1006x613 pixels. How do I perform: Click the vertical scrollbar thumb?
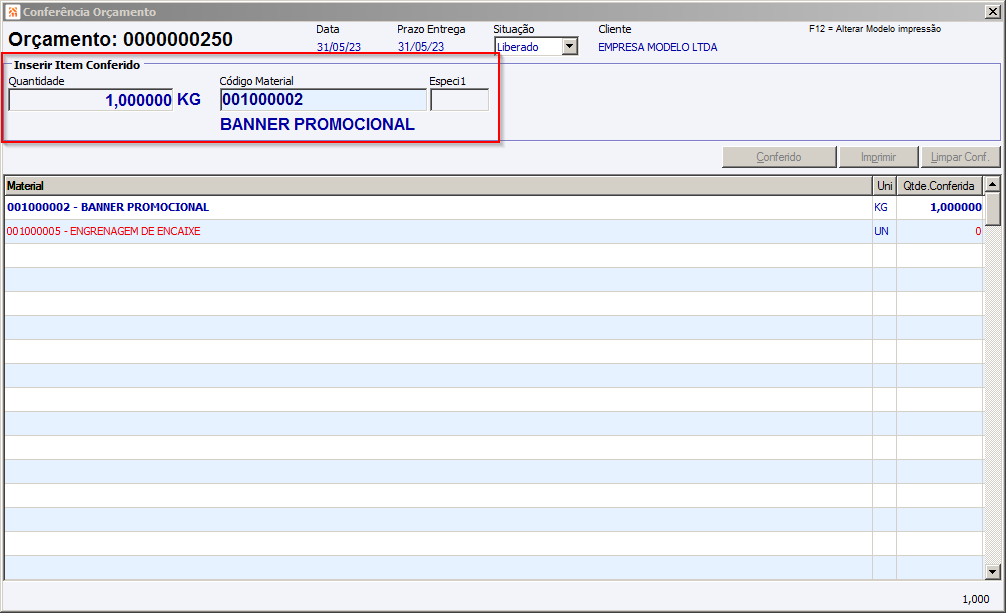[993, 209]
